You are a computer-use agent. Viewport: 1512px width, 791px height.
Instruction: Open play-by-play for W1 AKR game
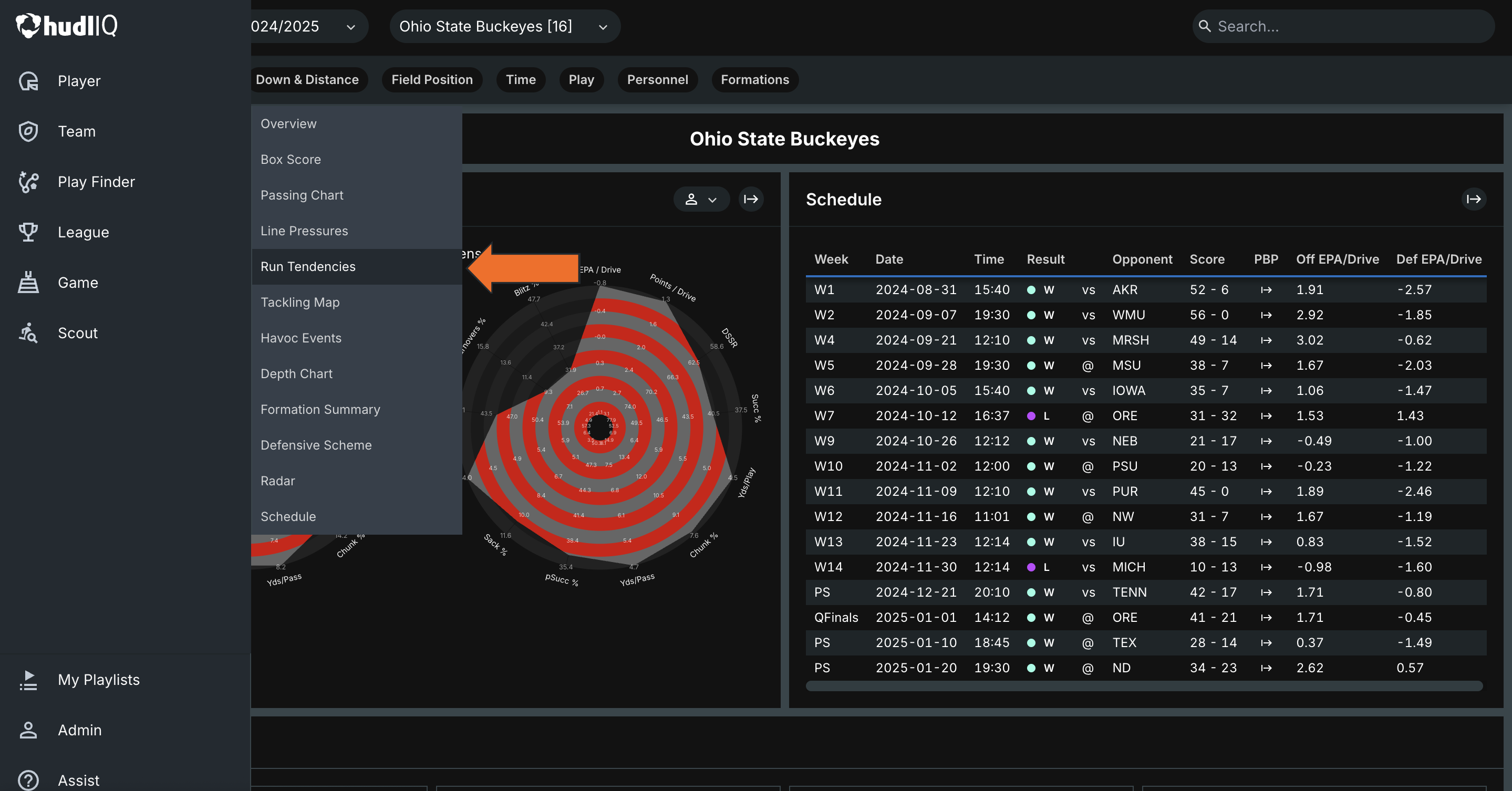[1266, 290]
